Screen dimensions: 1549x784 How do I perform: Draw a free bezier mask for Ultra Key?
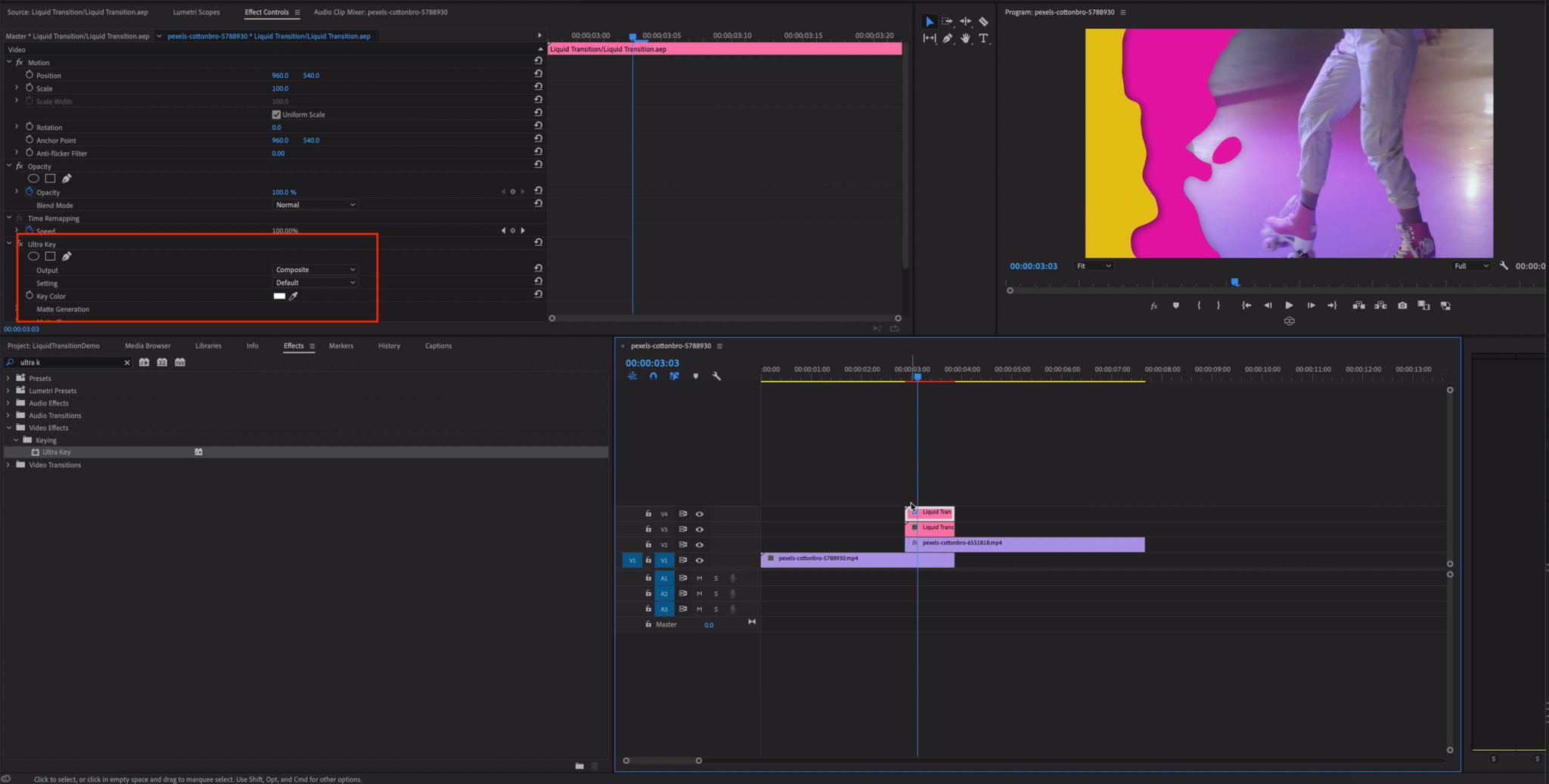tap(67, 257)
